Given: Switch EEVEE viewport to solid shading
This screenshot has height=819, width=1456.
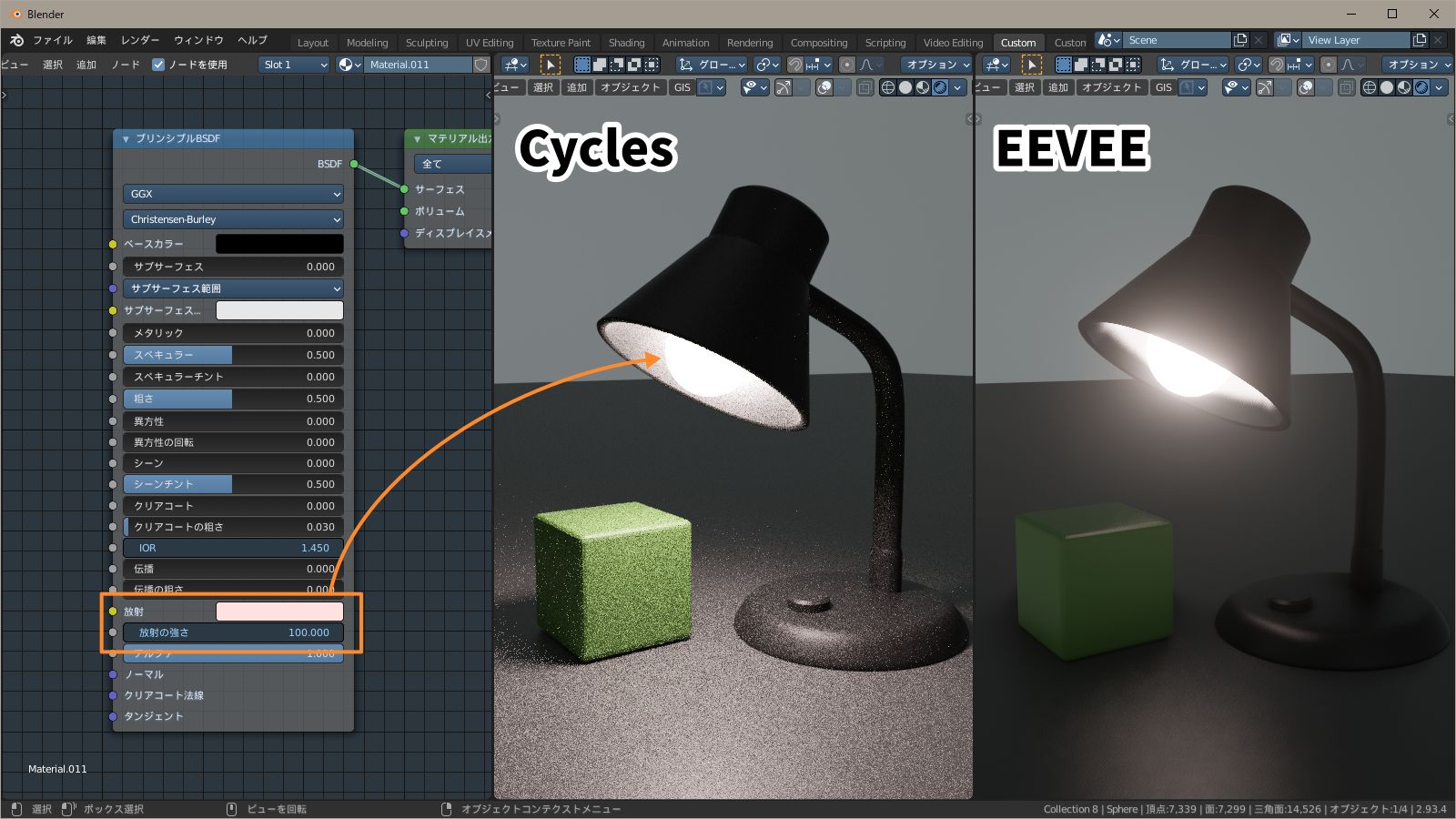Looking at the screenshot, I should pyautogui.click(x=1387, y=87).
